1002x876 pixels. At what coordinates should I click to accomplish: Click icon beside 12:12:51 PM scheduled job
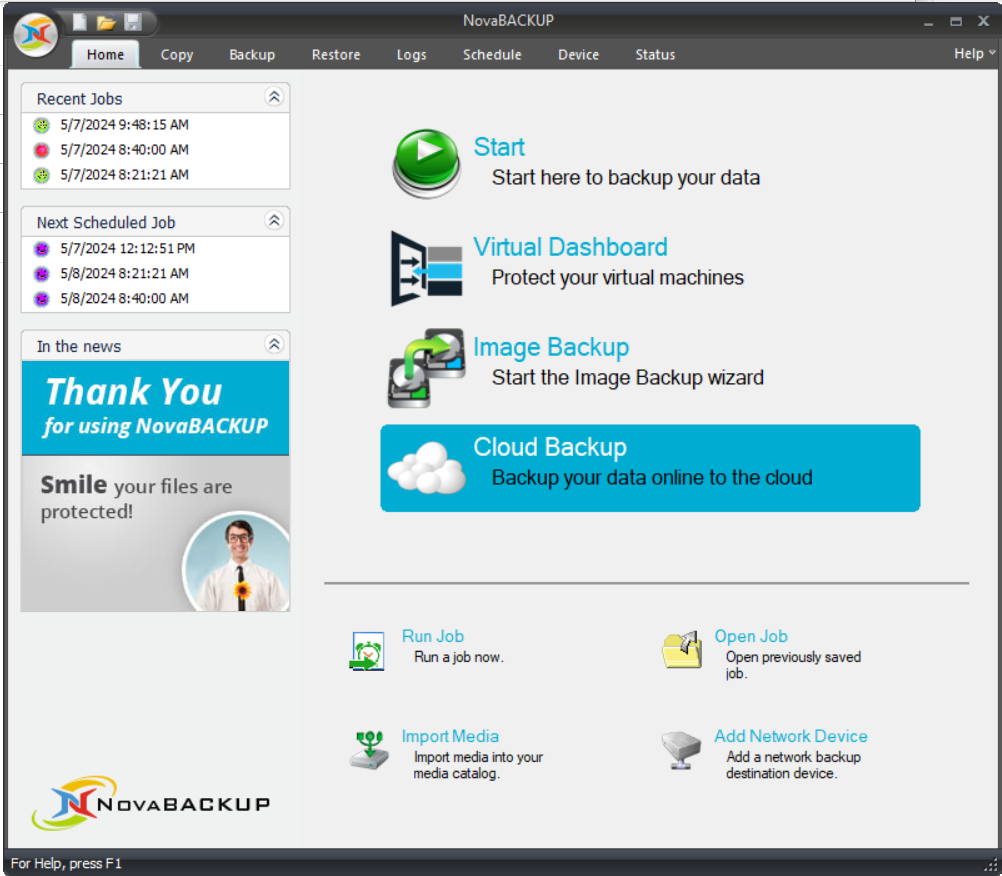pos(42,249)
